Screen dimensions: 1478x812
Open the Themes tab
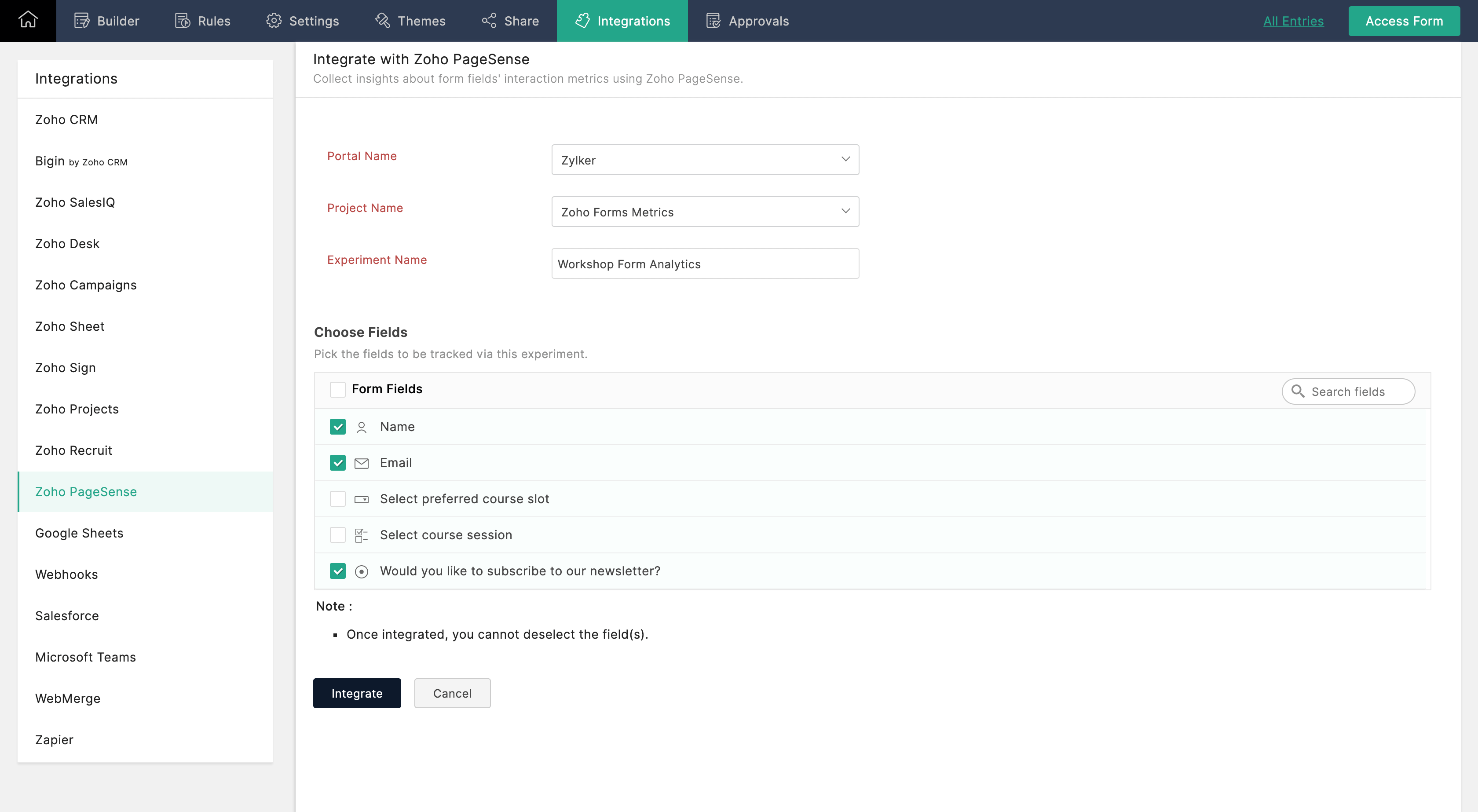pos(410,21)
